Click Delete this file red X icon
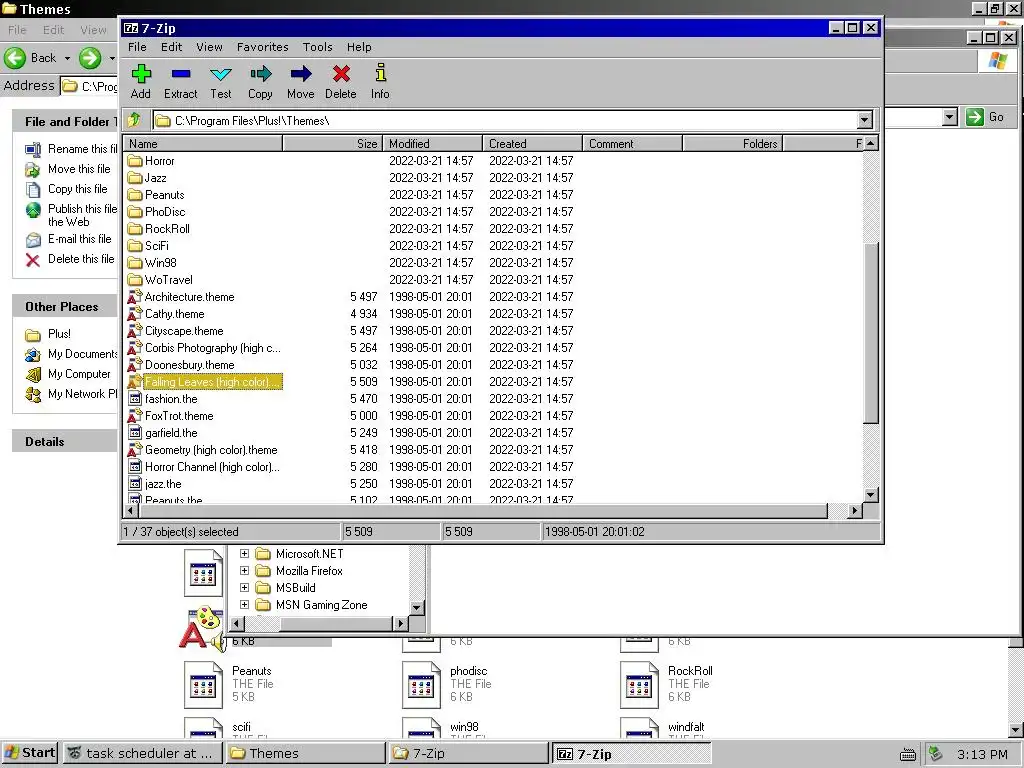The width and height of the screenshot is (1024, 768). point(33,261)
